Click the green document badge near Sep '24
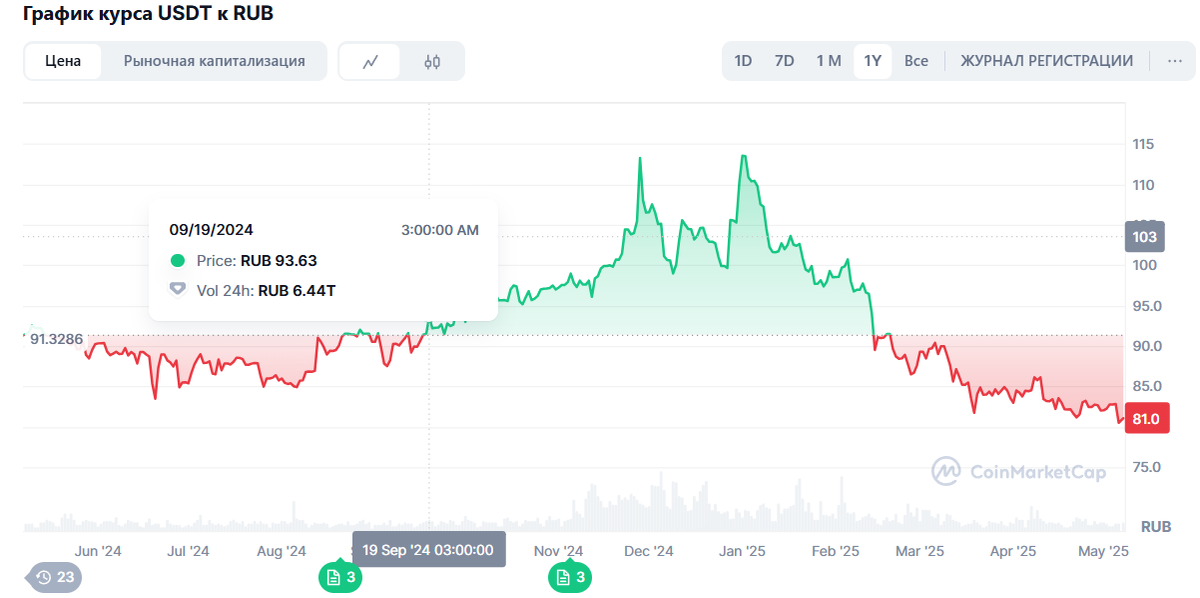The width and height of the screenshot is (1200, 598). click(340, 577)
